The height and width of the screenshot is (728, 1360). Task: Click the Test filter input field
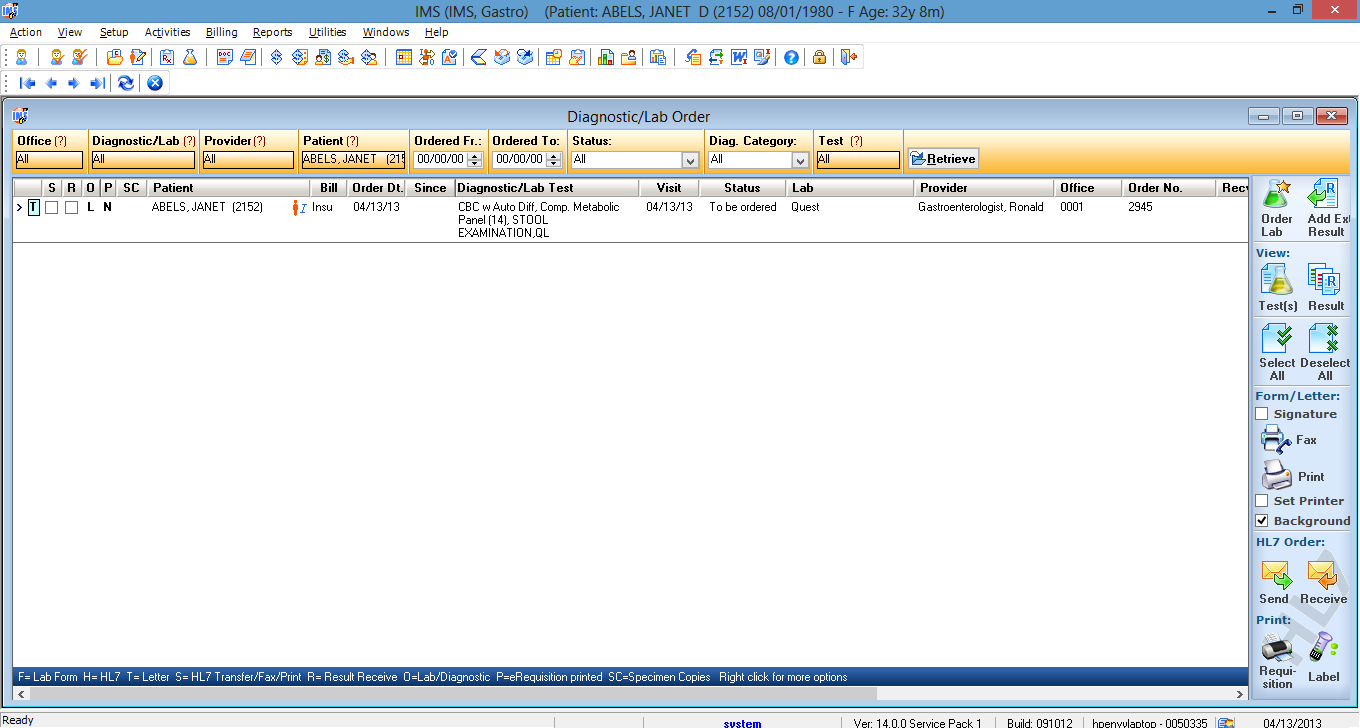[x=858, y=159]
